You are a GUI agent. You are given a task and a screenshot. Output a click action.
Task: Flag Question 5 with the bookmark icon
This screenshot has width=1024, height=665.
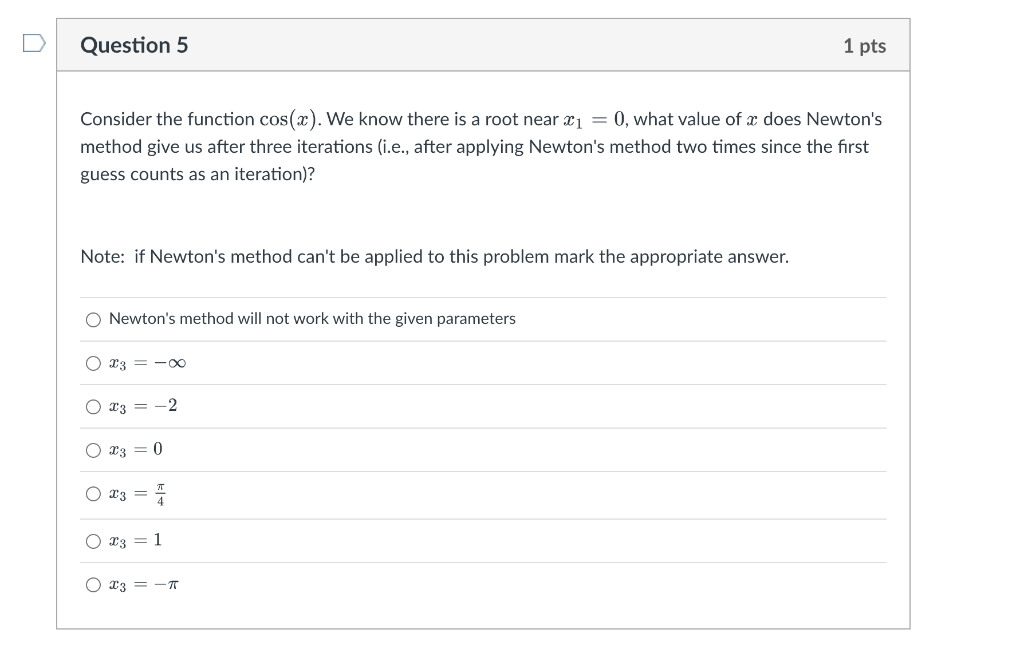coord(34,43)
